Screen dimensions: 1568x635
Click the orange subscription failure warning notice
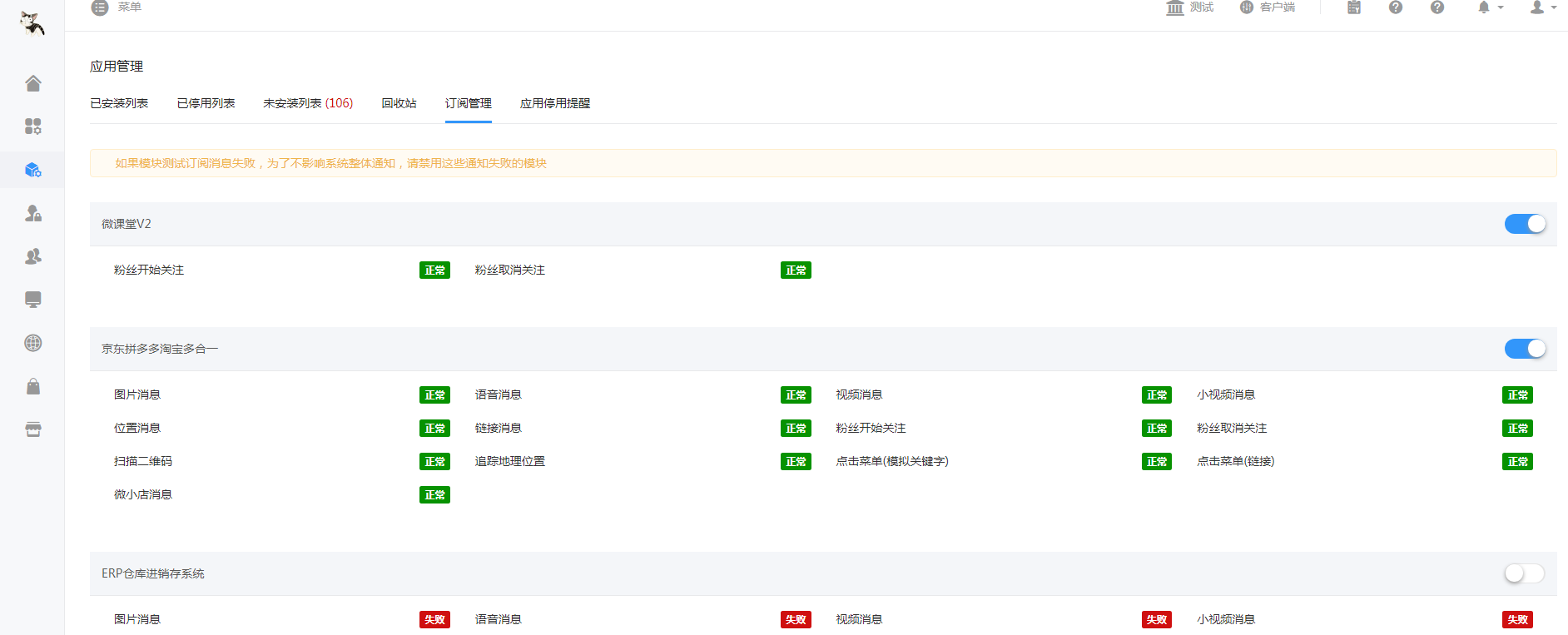tap(823, 163)
